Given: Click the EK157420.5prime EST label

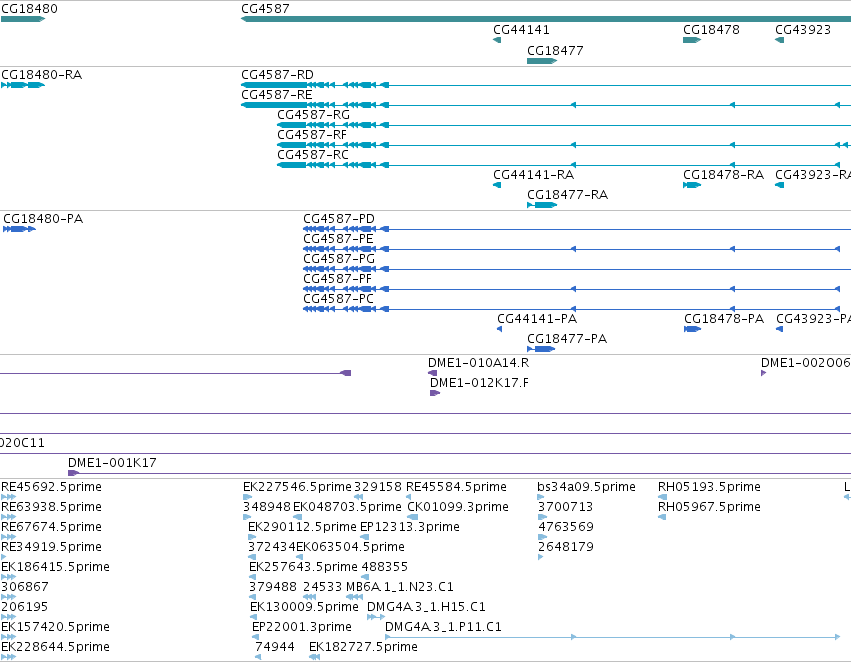Looking at the screenshot, I should pyautogui.click(x=55, y=627).
